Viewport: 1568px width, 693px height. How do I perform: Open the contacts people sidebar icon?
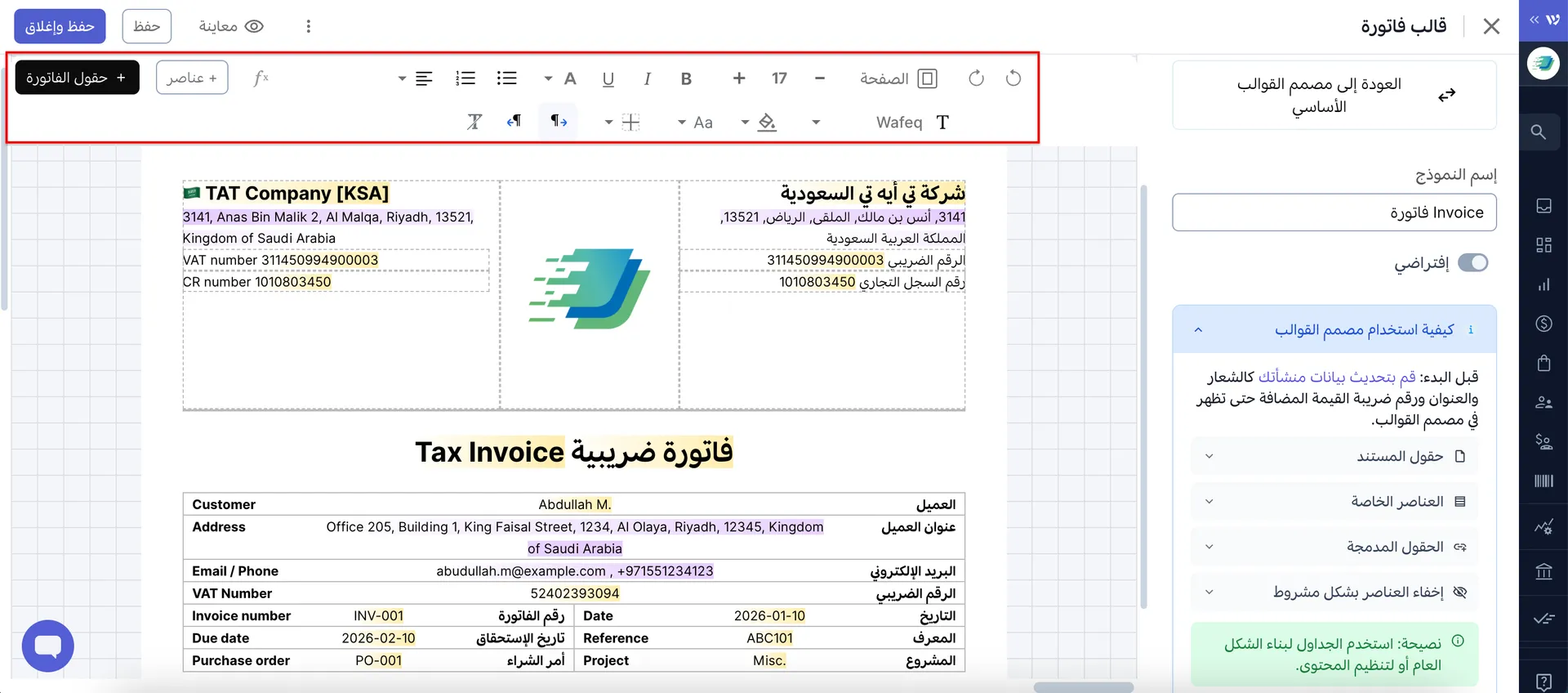[x=1543, y=402]
